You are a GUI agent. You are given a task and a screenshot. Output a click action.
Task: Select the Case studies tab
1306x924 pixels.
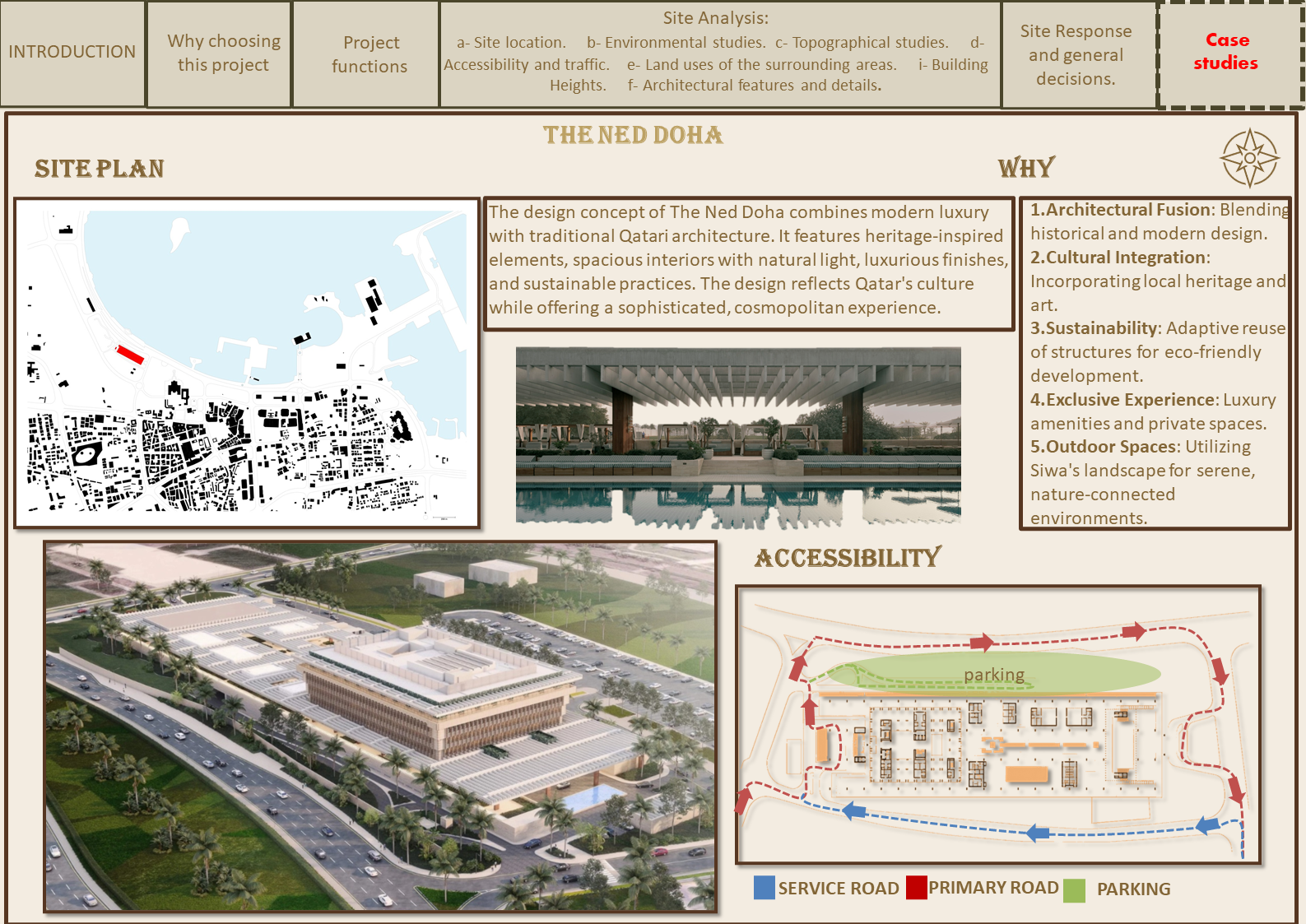click(x=1226, y=52)
